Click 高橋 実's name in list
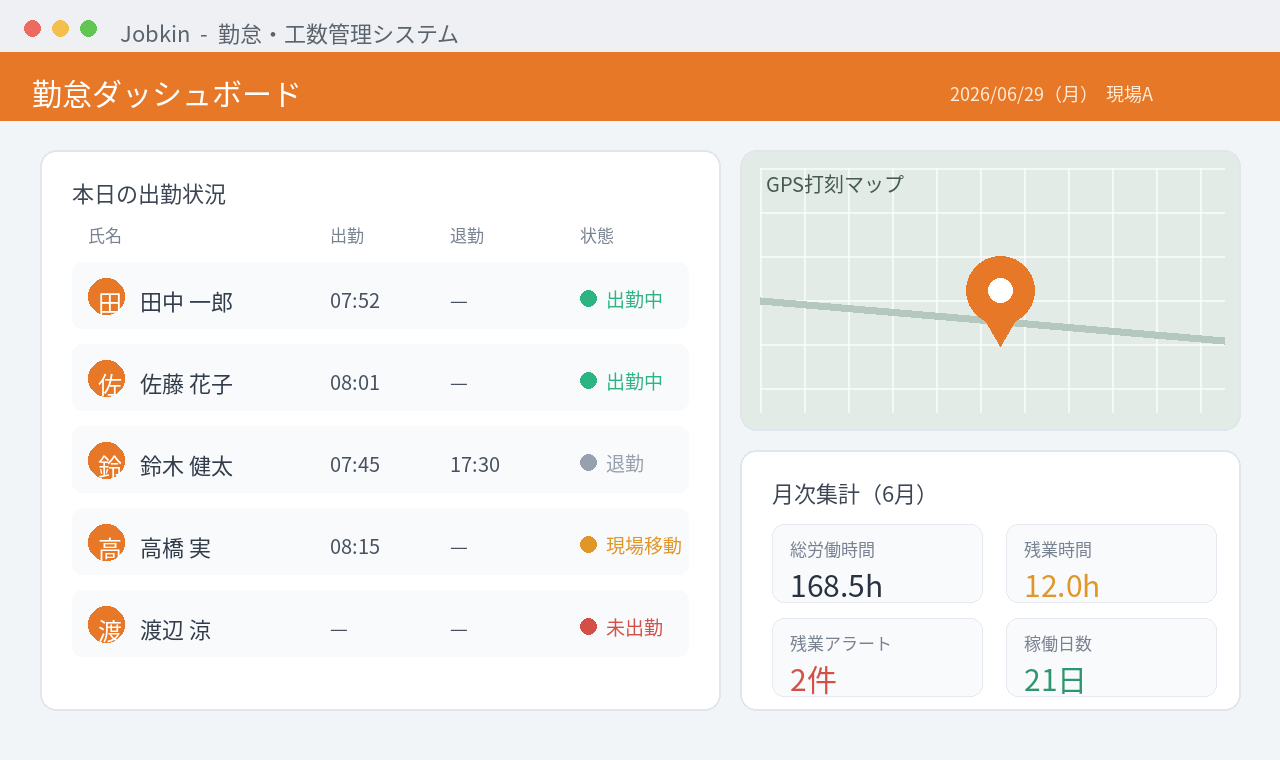Screen dimensions: 1280x760 click(175, 548)
